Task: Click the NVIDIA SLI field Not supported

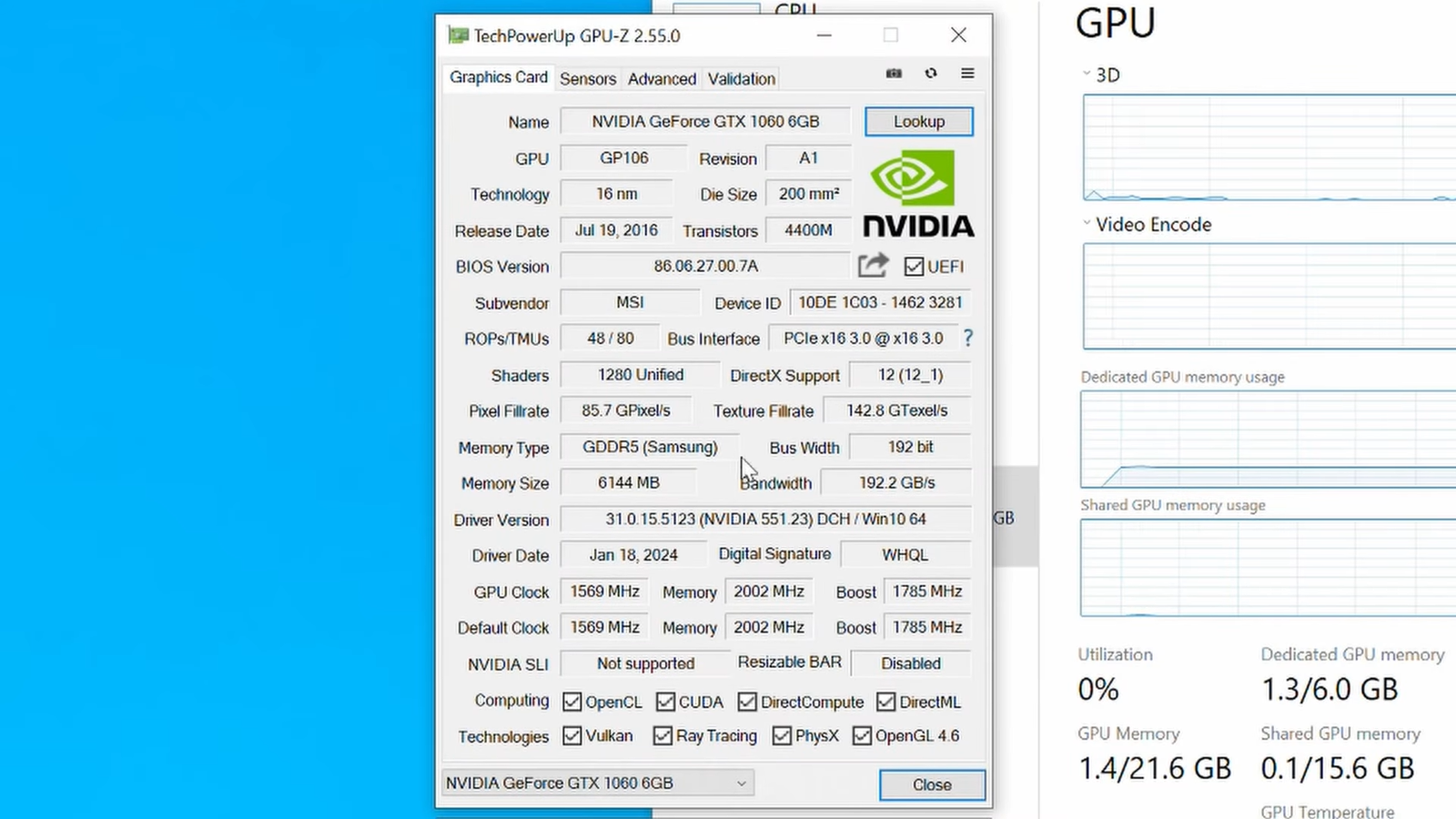Action: tap(645, 663)
